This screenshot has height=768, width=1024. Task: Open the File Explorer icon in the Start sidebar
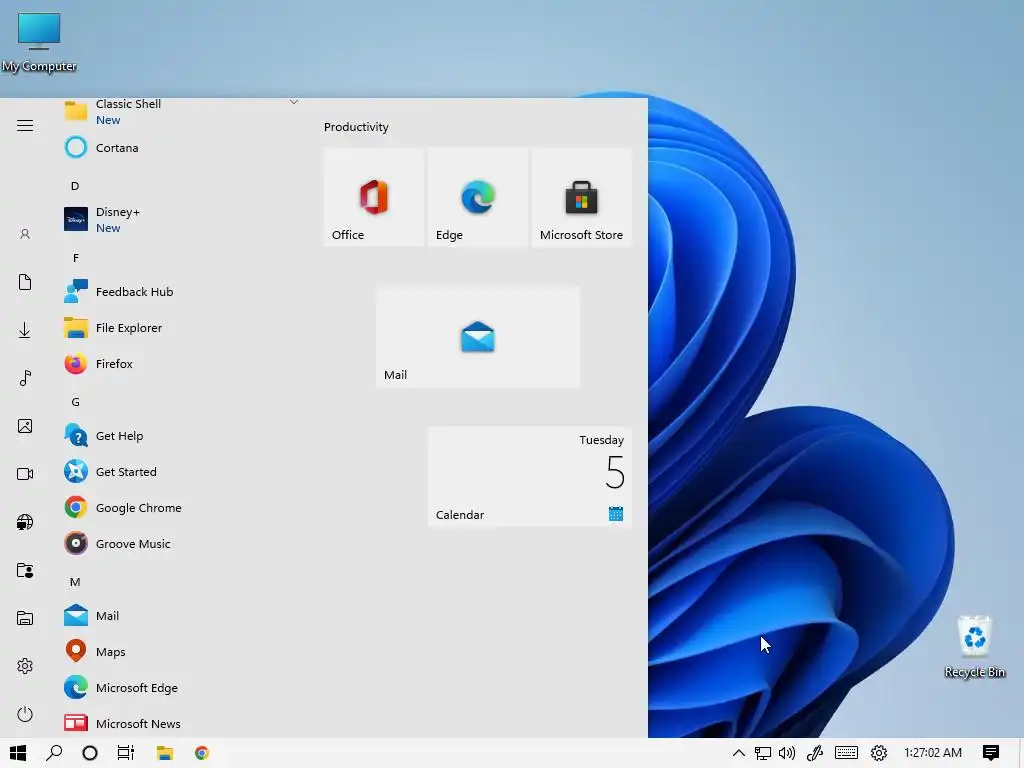point(25,618)
